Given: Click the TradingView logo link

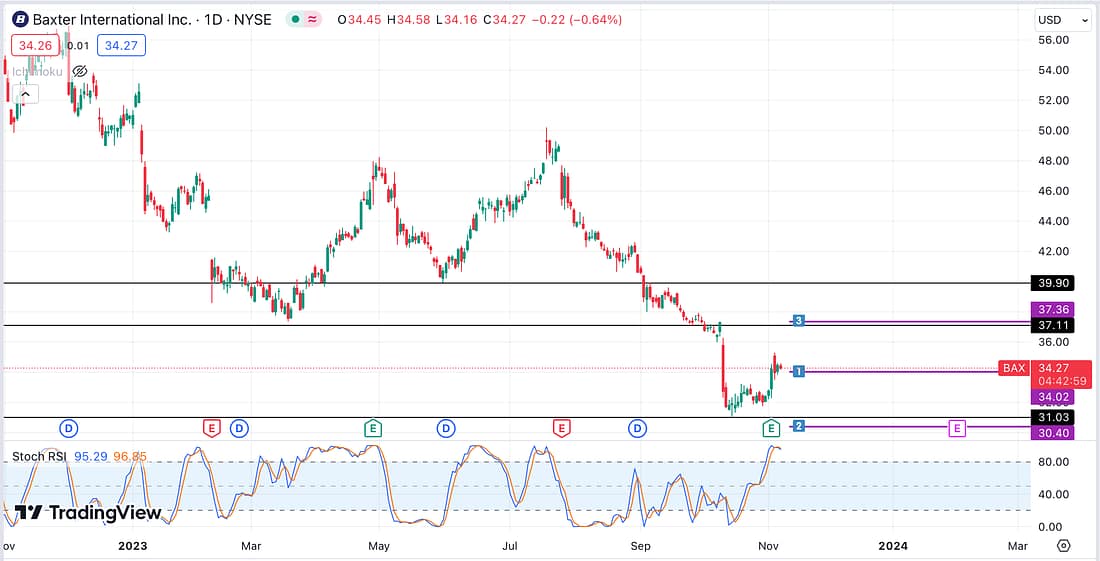Looking at the screenshot, I should 88,513.
